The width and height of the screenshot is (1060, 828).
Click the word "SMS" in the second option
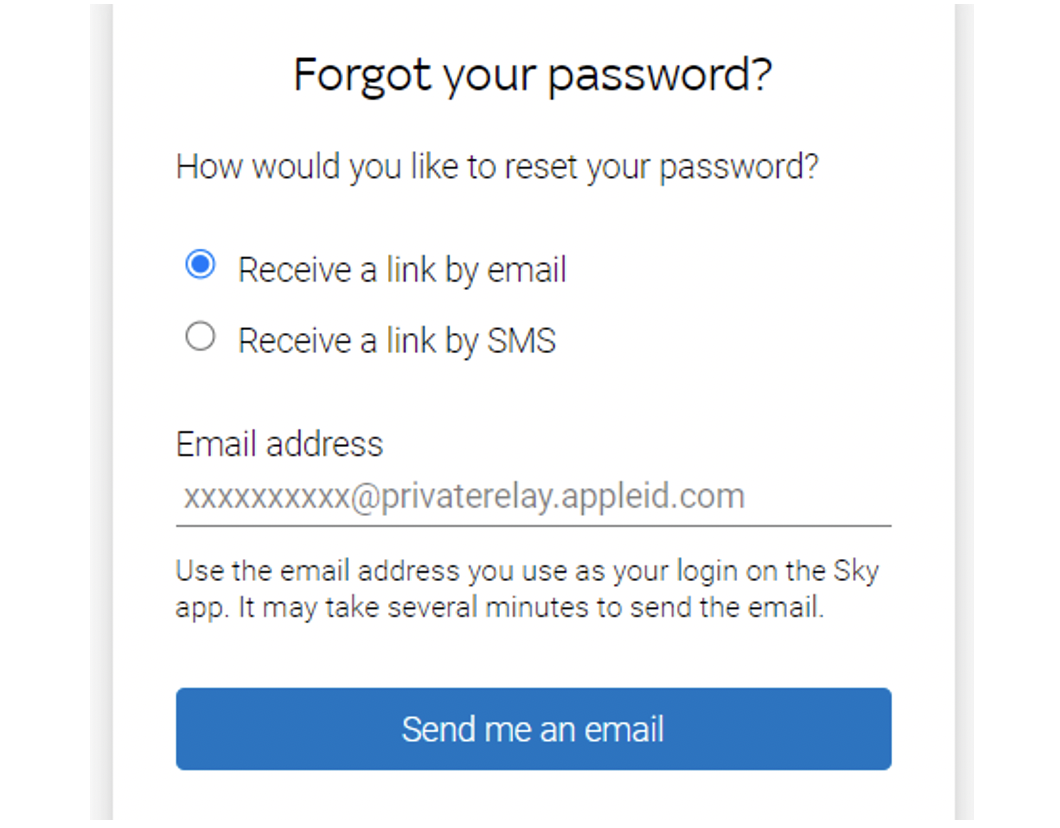point(521,341)
